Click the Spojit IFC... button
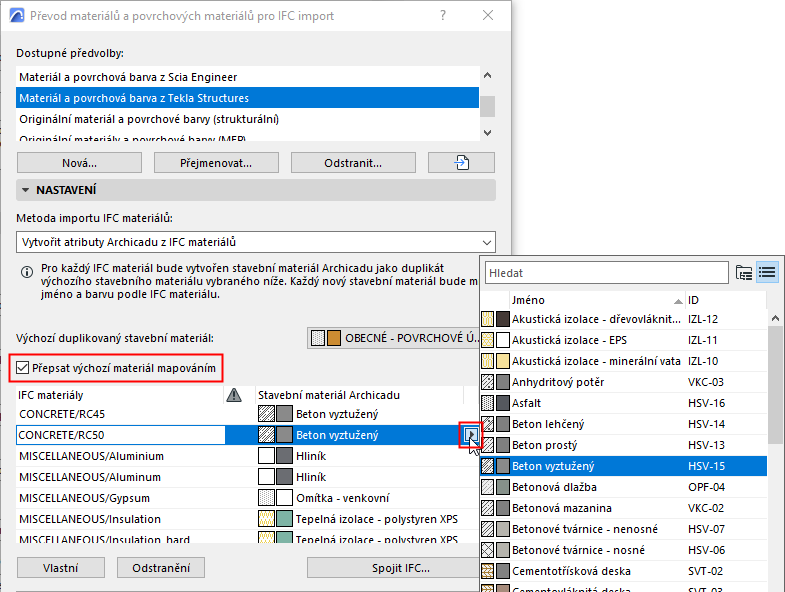 tap(394, 568)
